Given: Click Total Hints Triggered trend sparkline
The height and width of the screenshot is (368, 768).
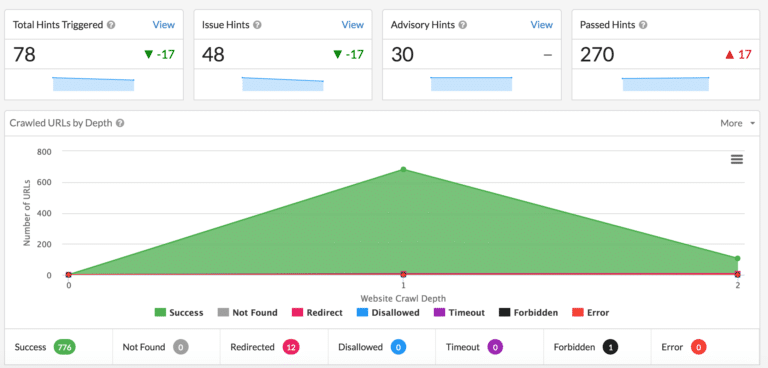Looking at the screenshot, I should point(93,84).
